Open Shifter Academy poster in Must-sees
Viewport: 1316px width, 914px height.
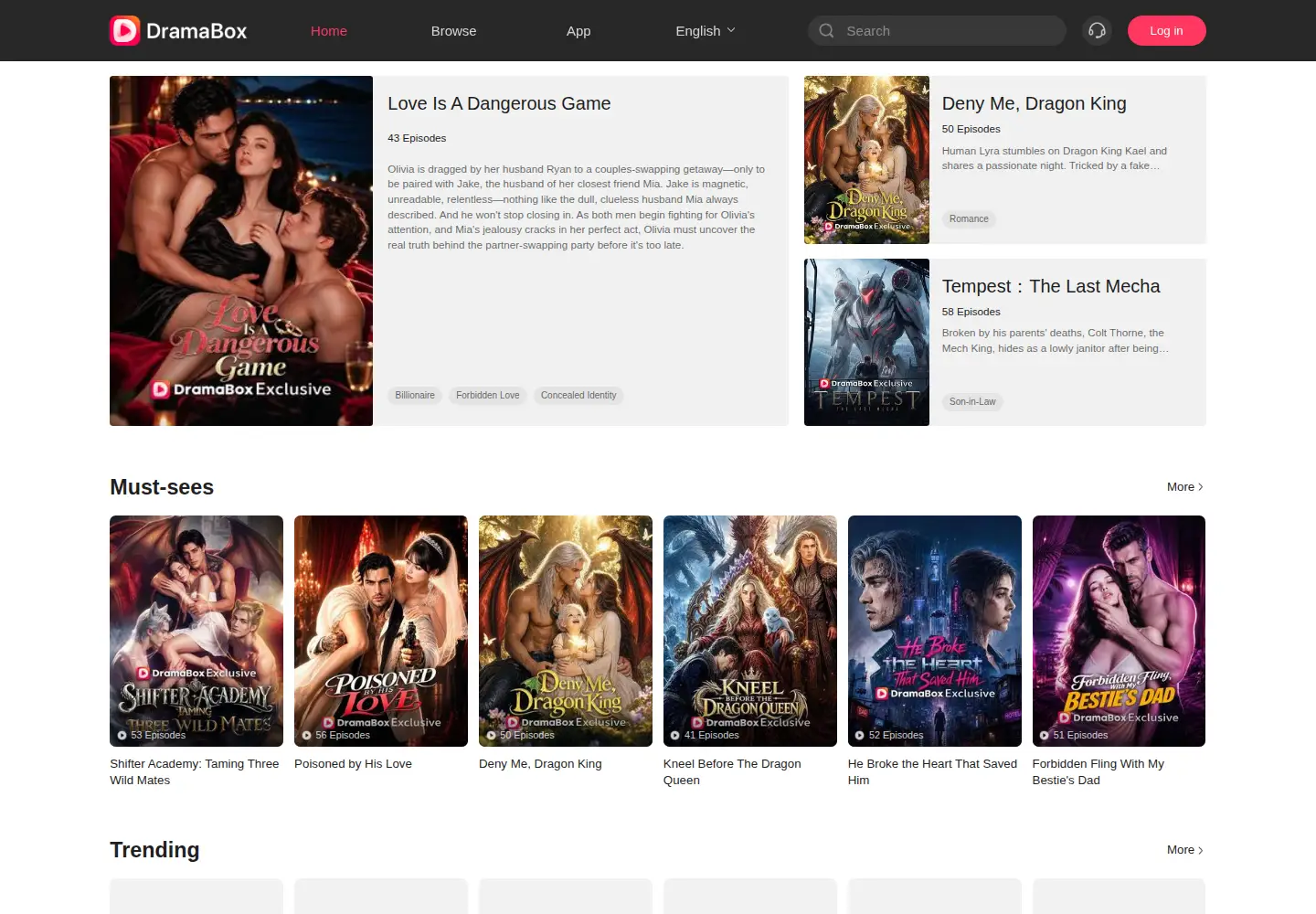[x=196, y=632]
